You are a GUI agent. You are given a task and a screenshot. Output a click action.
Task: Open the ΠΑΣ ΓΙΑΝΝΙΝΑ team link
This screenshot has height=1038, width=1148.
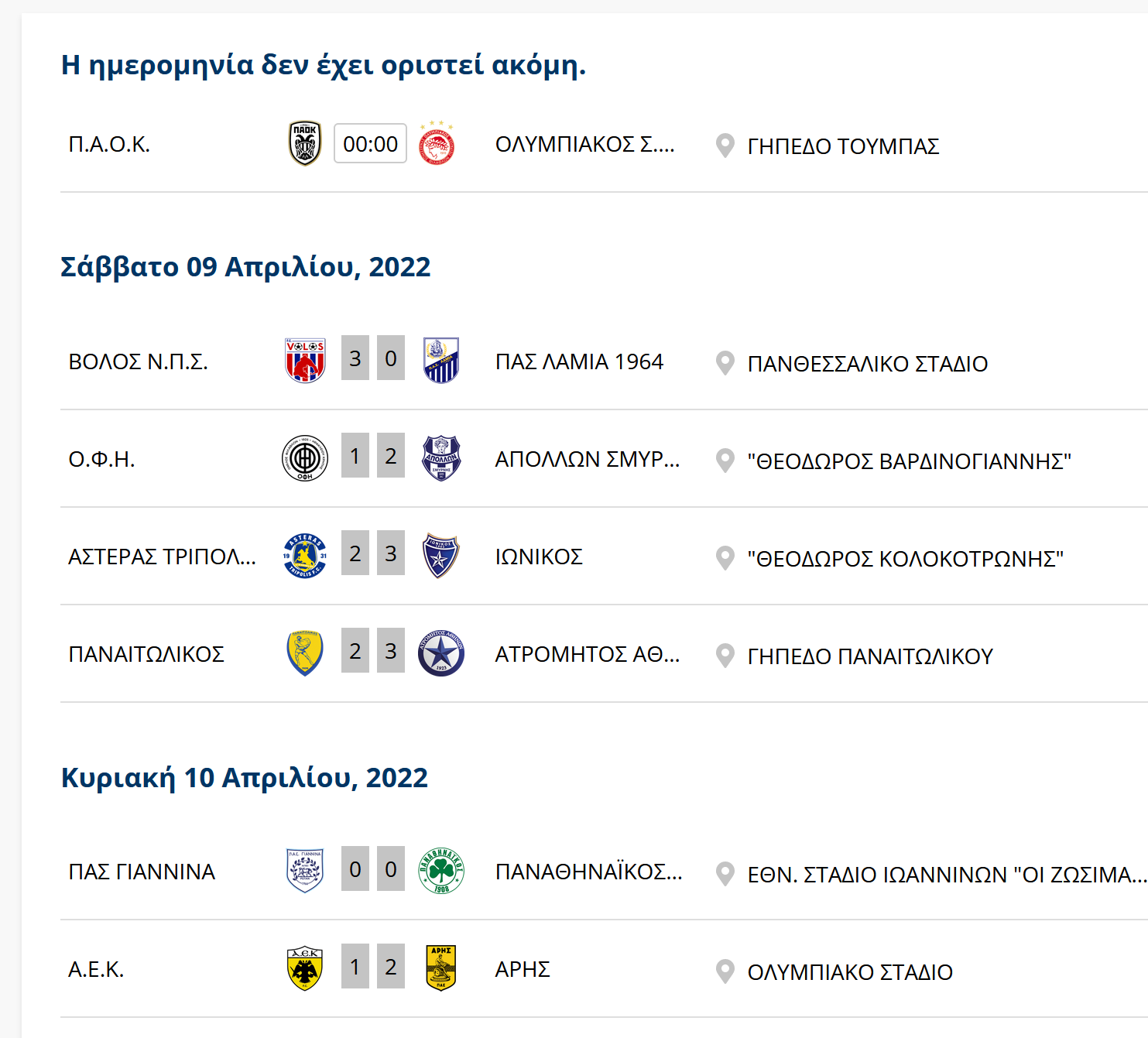coord(142,872)
